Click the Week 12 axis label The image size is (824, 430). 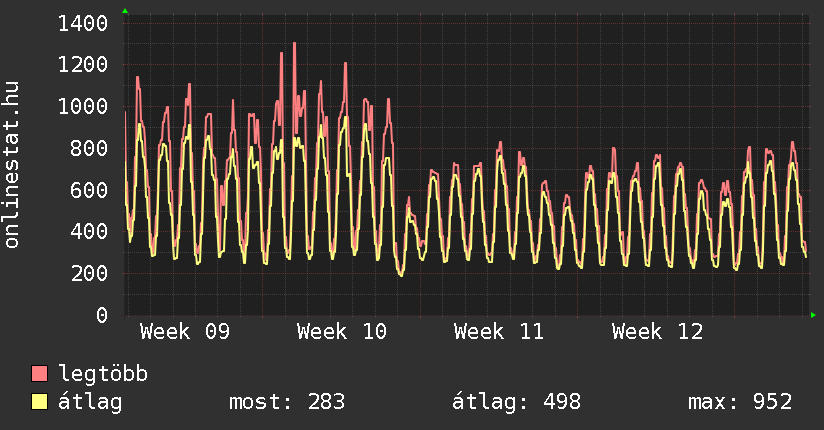(x=657, y=332)
